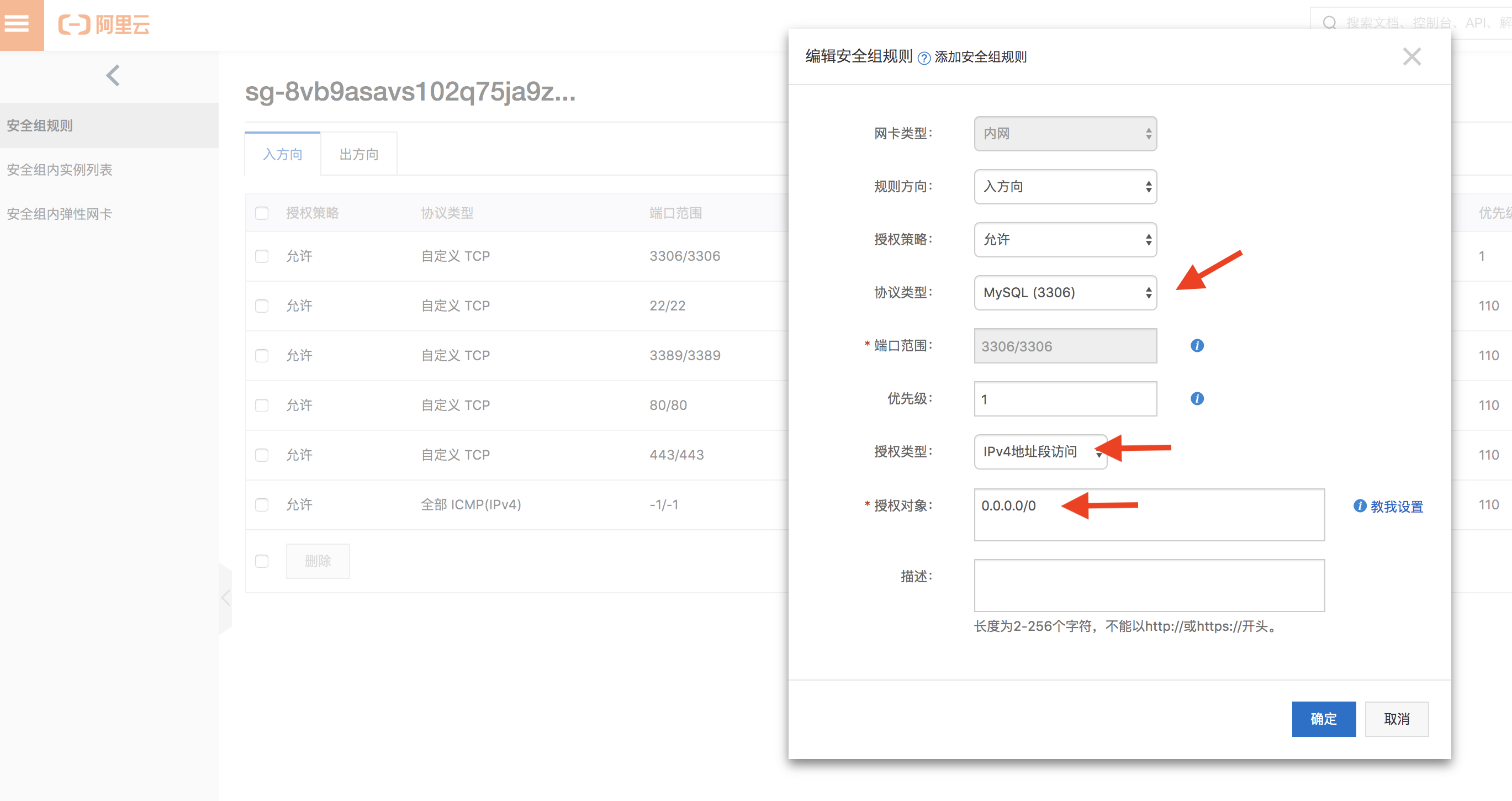Check the 443/443 rule checkbox
This screenshot has height=801, width=1512.
click(x=262, y=455)
